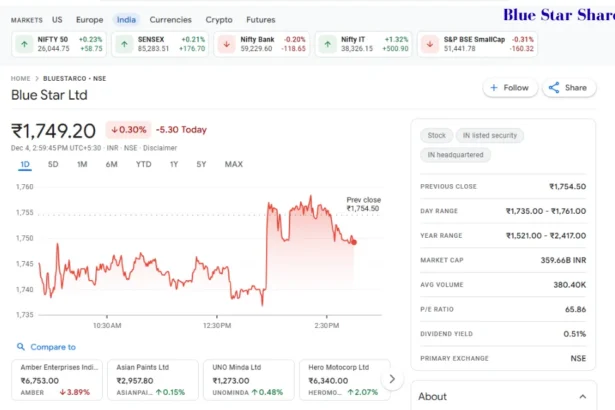
Task: Open the SENSEX index card
Action: pyautogui.click(x=160, y=44)
